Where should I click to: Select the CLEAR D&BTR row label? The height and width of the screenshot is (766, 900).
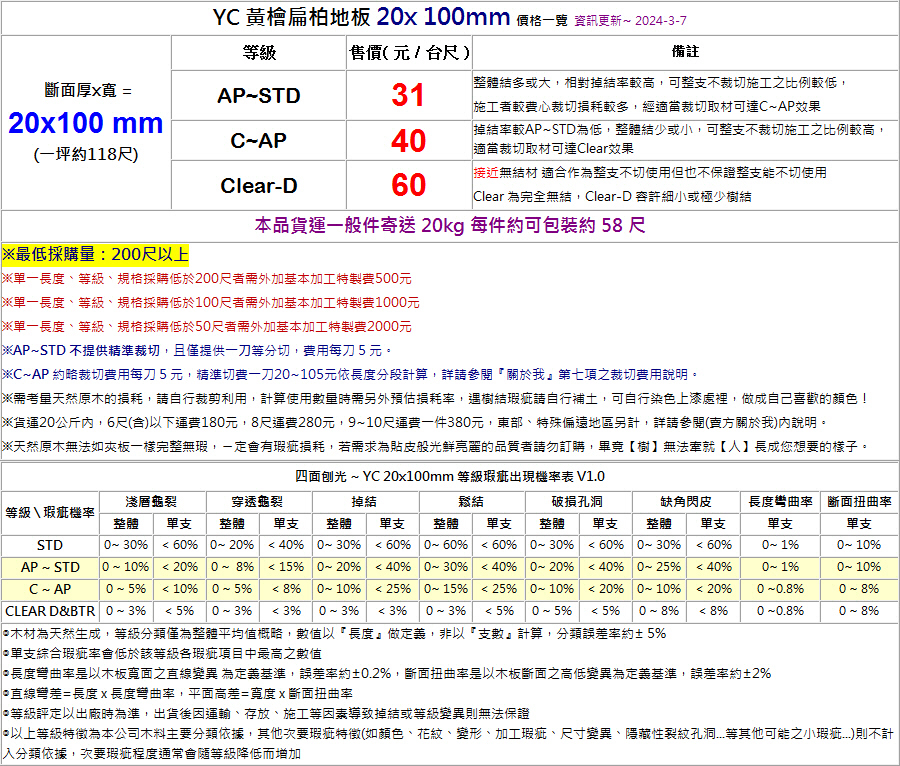[50, 610]
